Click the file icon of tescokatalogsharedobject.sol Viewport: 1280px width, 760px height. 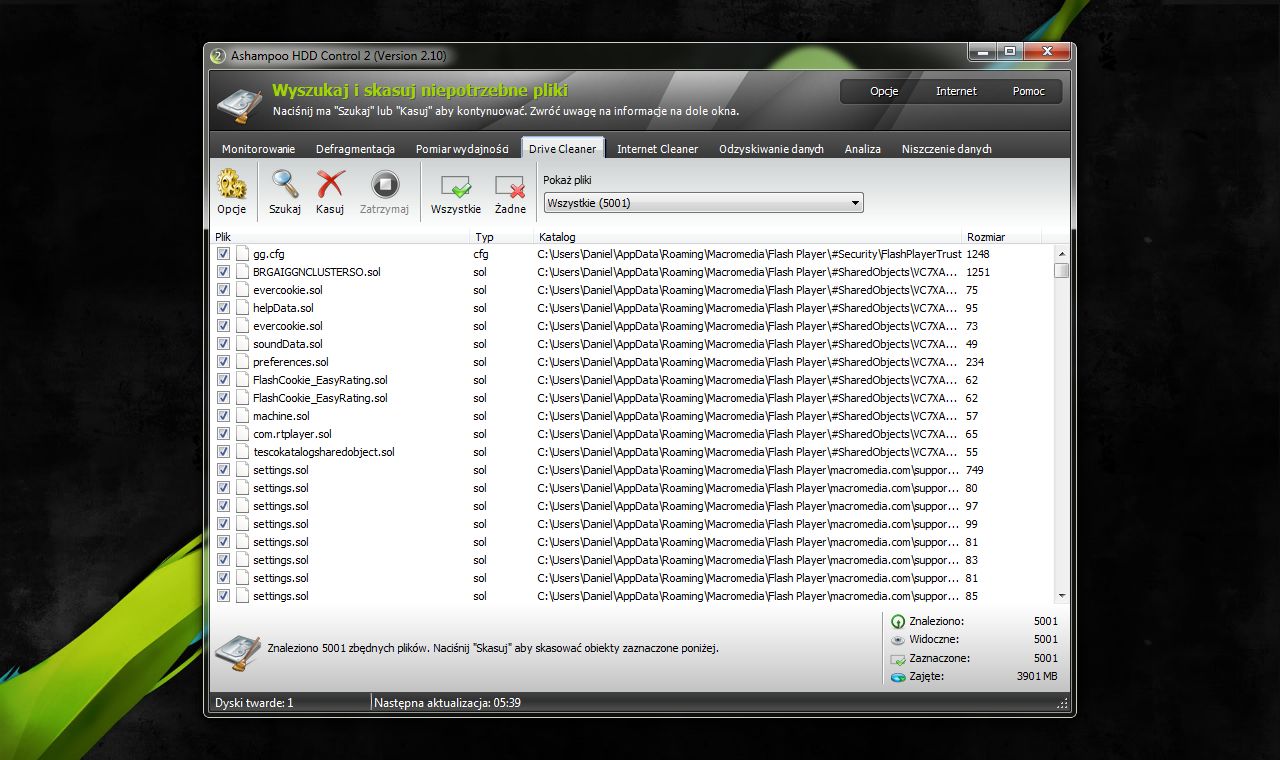[x=242, y=452]
